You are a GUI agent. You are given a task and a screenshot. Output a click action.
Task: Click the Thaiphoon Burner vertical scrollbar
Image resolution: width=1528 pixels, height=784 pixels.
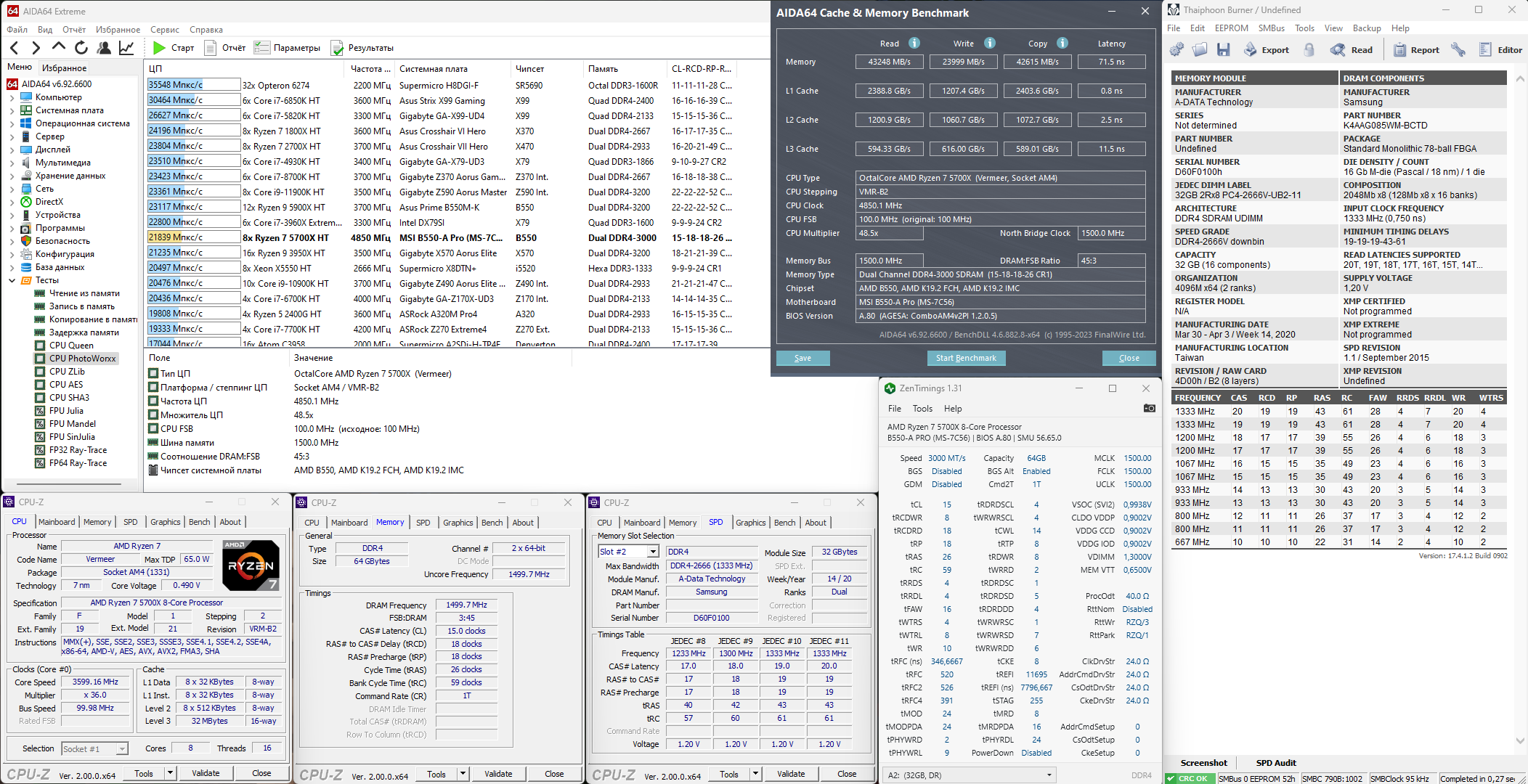tap(1520, 407)
